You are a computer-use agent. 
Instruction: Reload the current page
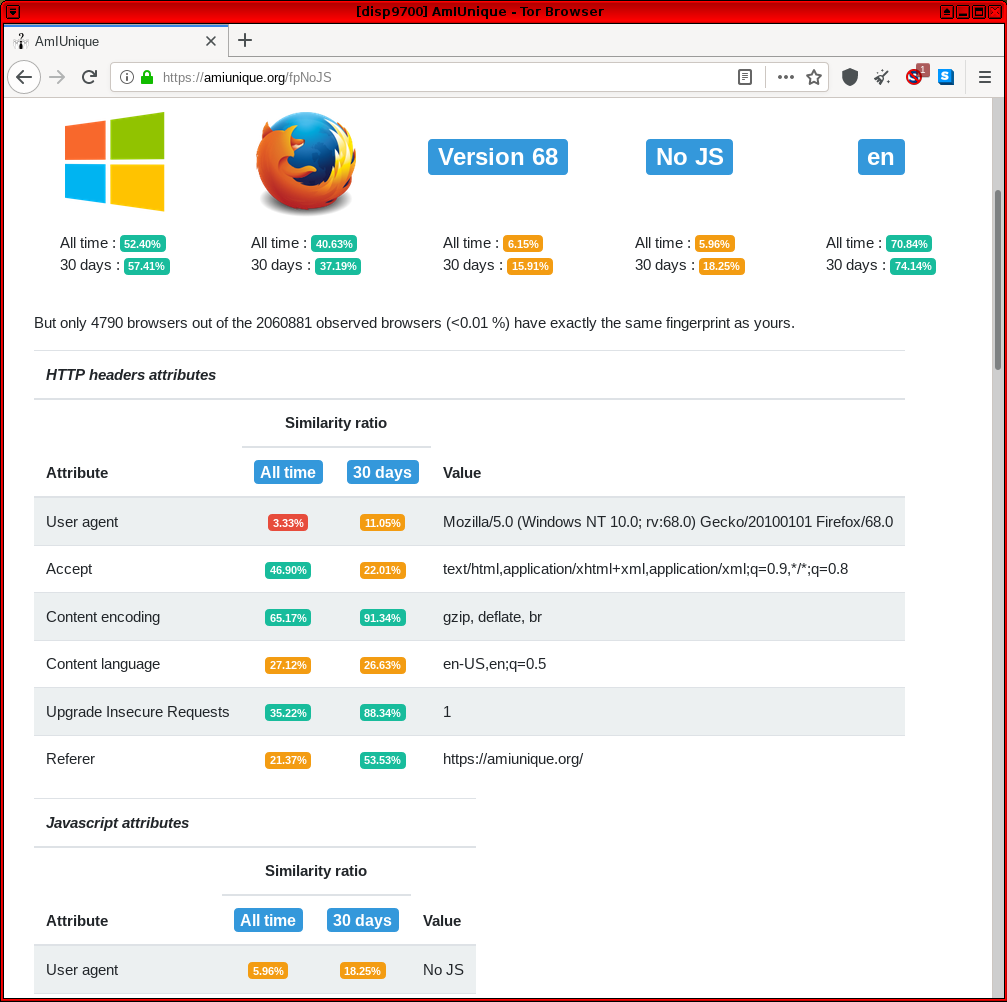[x=89, y=77]
